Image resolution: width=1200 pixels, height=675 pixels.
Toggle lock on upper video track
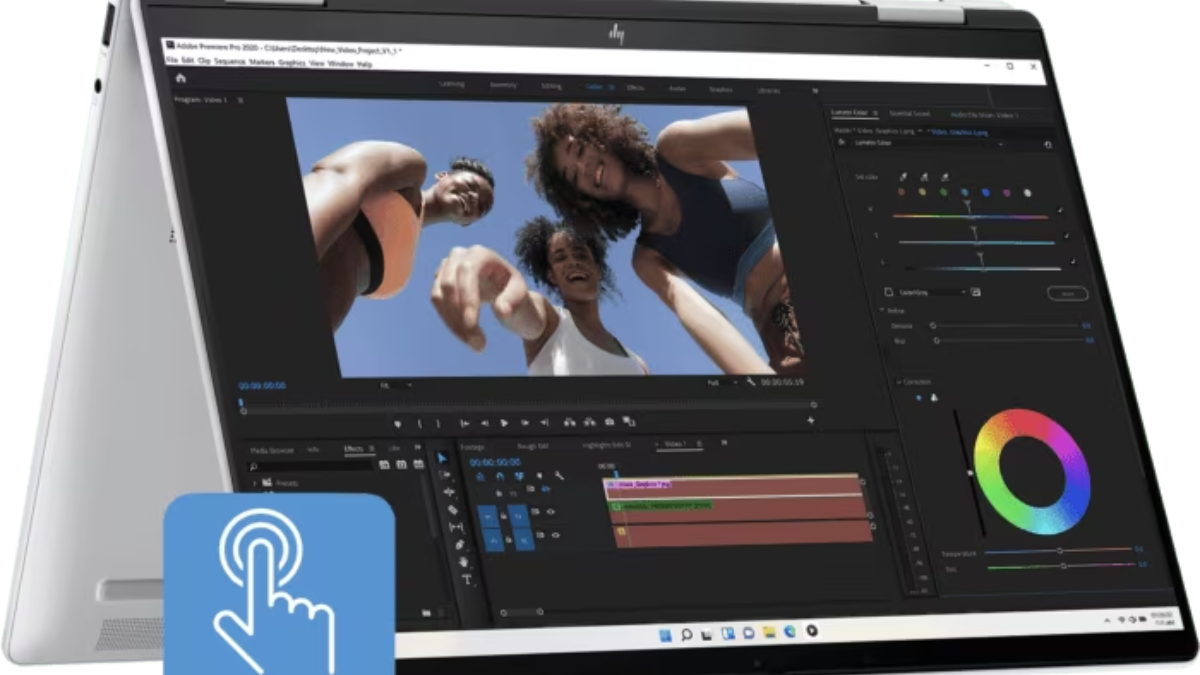504,514
